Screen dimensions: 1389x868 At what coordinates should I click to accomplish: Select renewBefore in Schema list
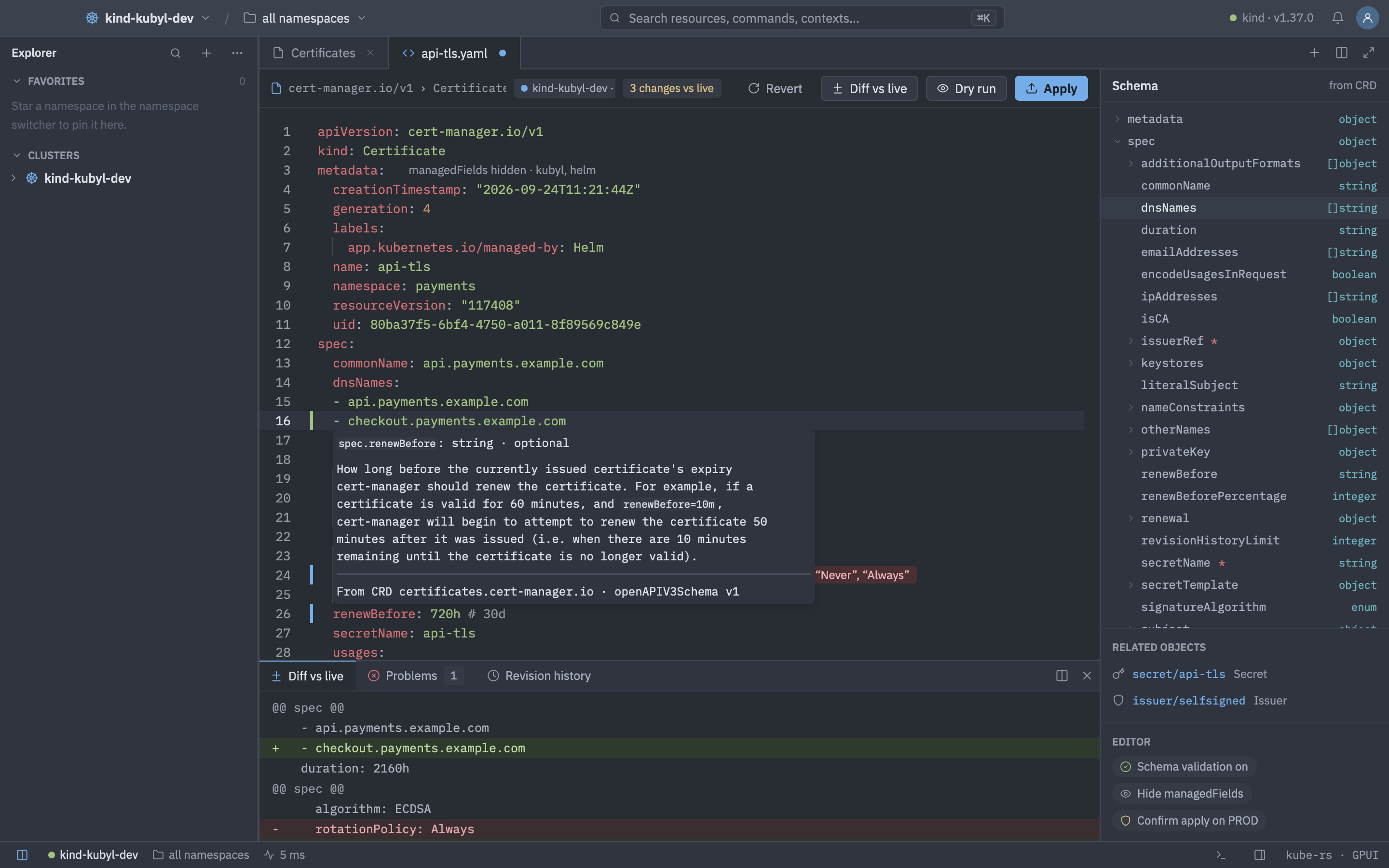click(x=1244, y=474)
